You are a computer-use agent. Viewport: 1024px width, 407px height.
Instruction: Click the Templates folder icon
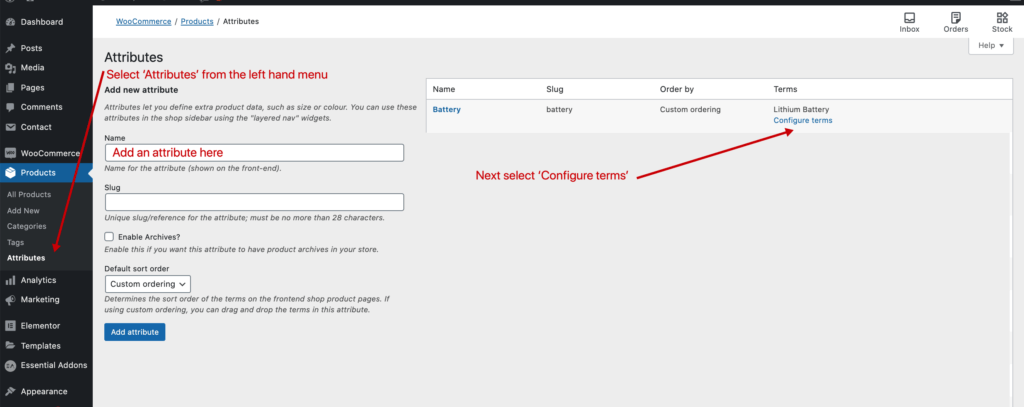click(10, 346)
